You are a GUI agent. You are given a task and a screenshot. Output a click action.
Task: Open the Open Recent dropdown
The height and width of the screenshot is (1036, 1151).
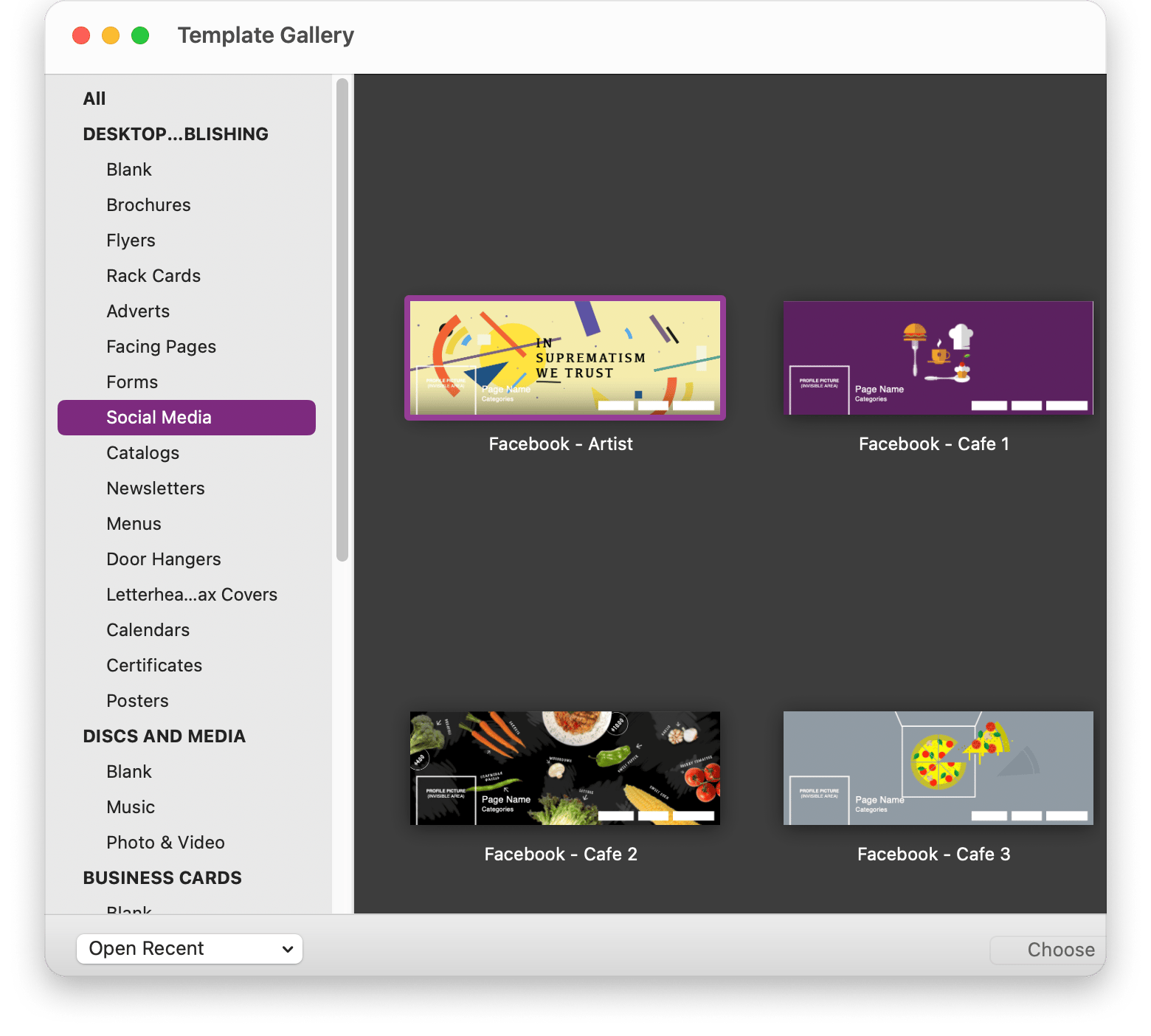[190, 949]
